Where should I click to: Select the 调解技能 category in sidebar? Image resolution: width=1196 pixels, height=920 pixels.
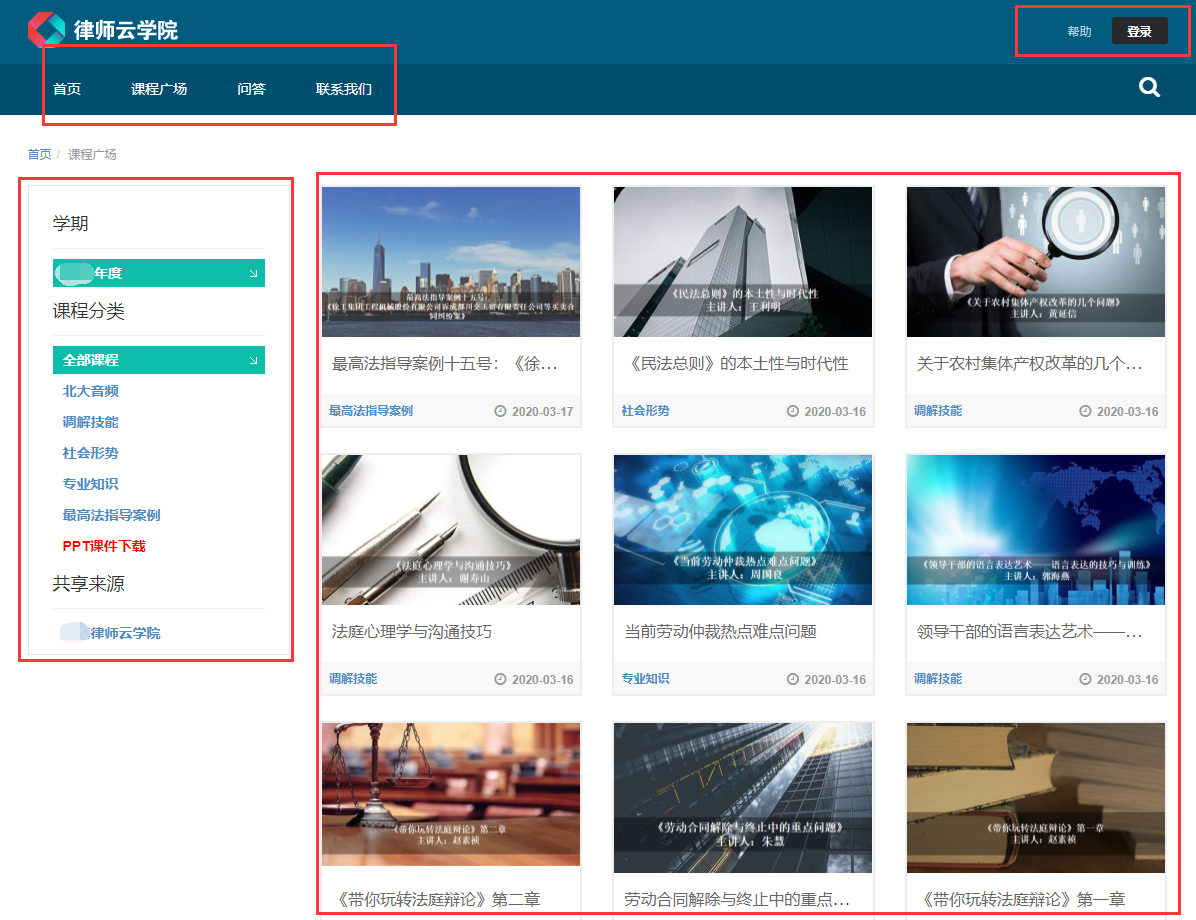91,422
